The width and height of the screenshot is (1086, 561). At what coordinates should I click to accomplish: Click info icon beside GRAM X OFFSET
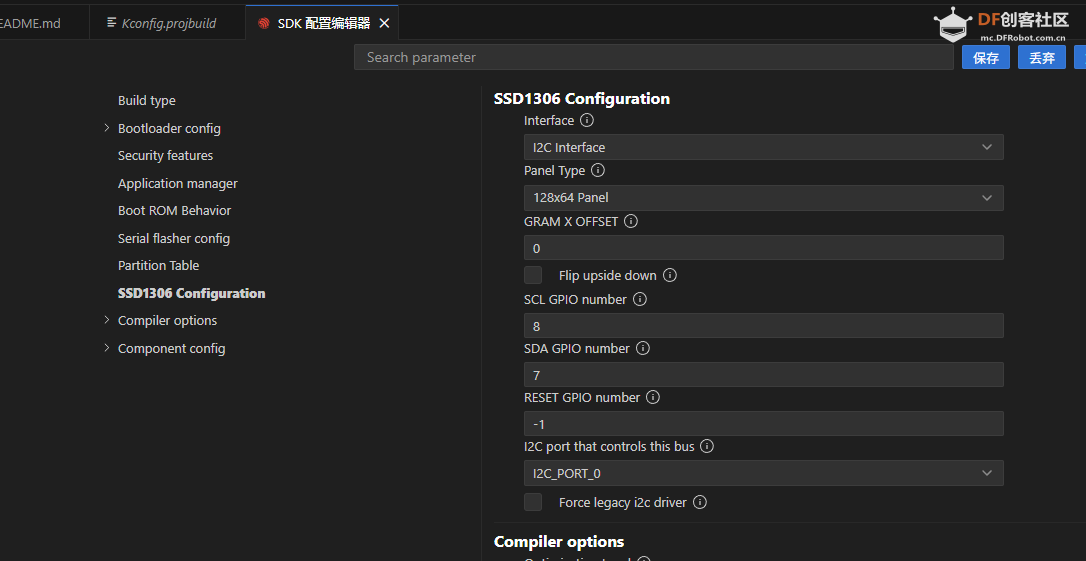click(631, 221)
